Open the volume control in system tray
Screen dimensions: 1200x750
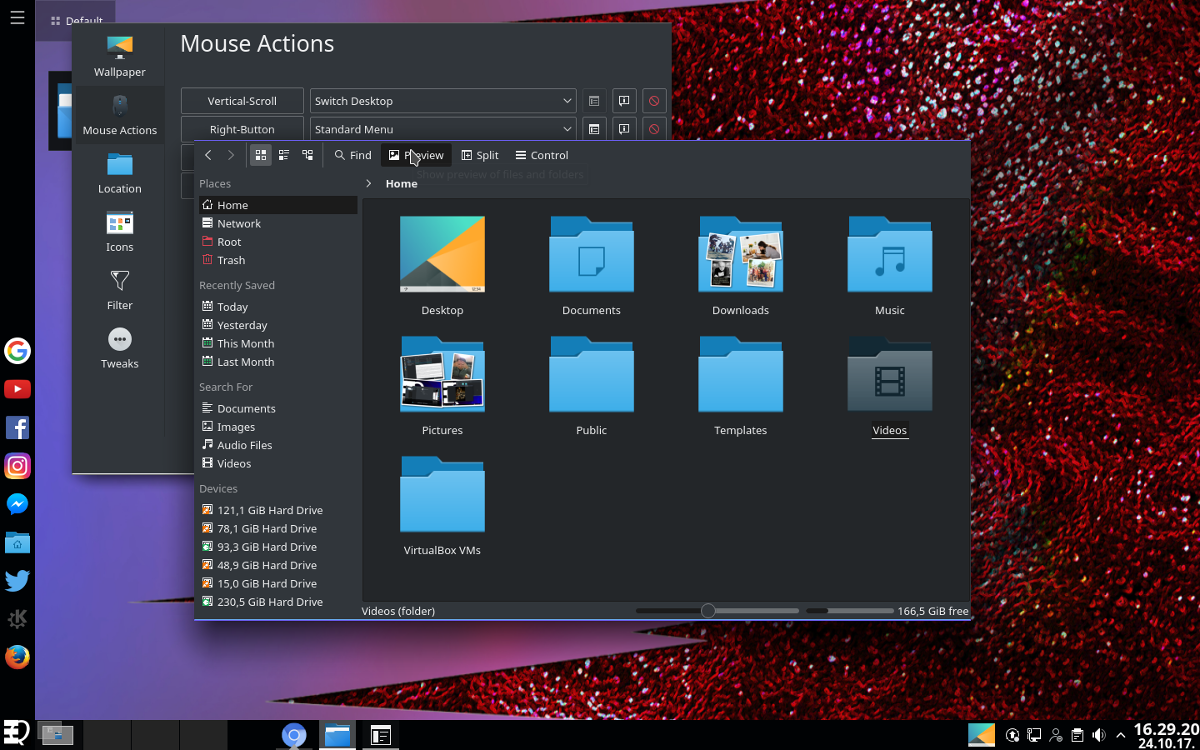(1100, 736)
